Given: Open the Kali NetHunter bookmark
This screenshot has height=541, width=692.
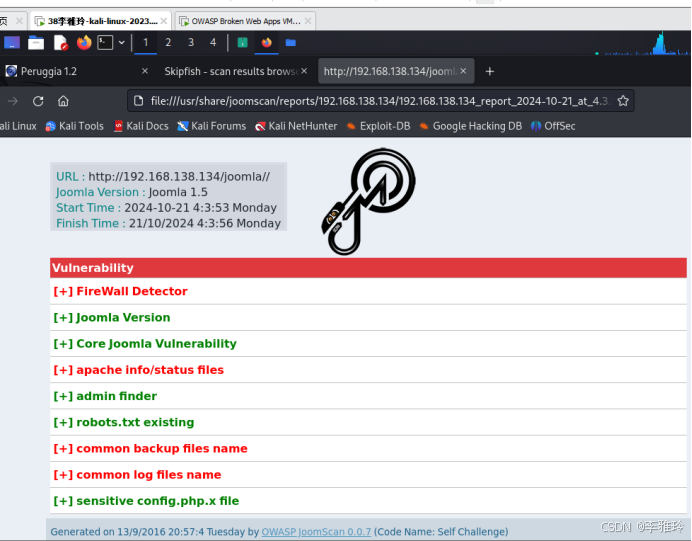Looking at the screenshot, I should [297, 126].
